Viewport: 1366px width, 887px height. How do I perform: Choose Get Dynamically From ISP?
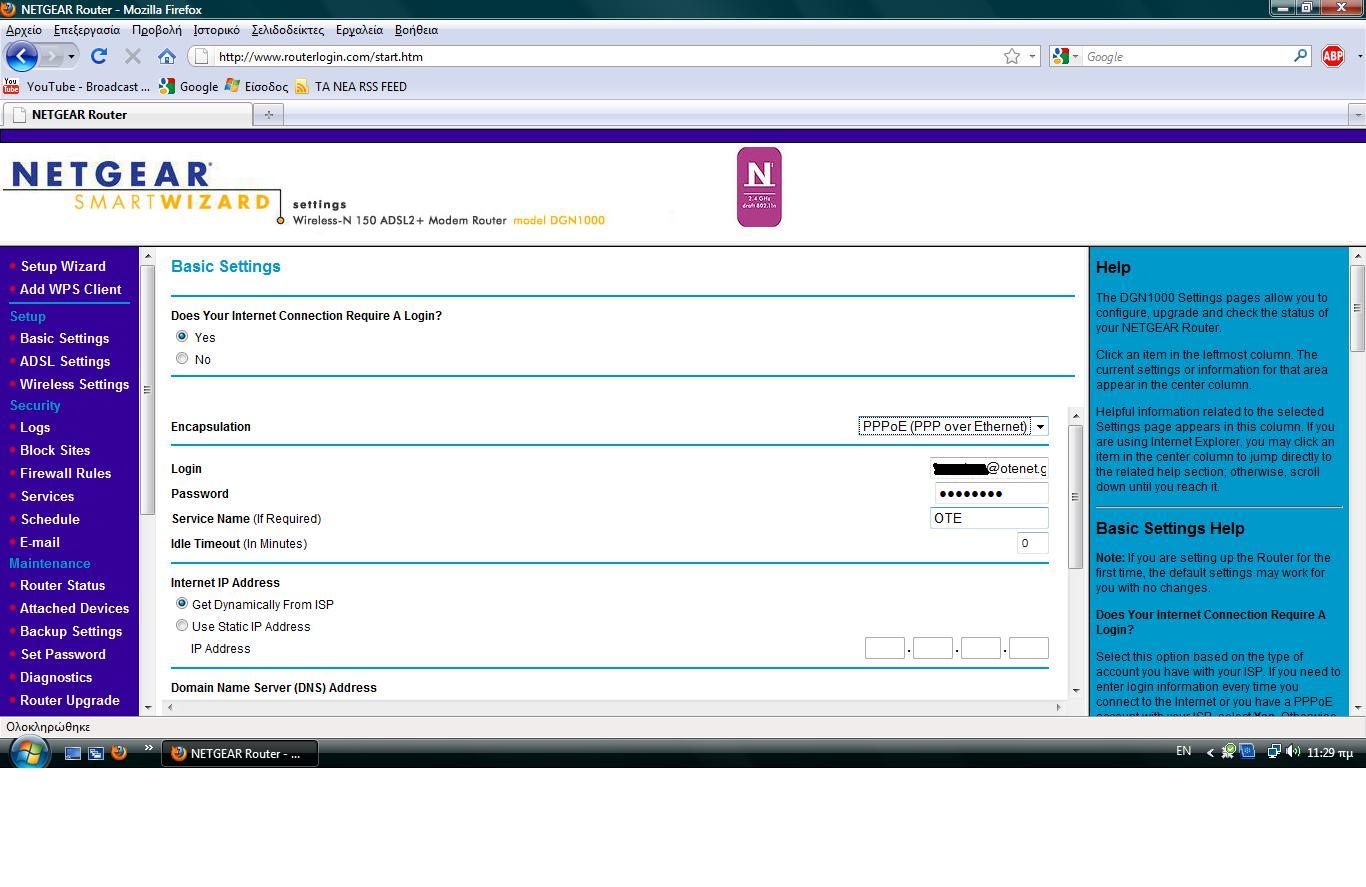pos(182,604)
